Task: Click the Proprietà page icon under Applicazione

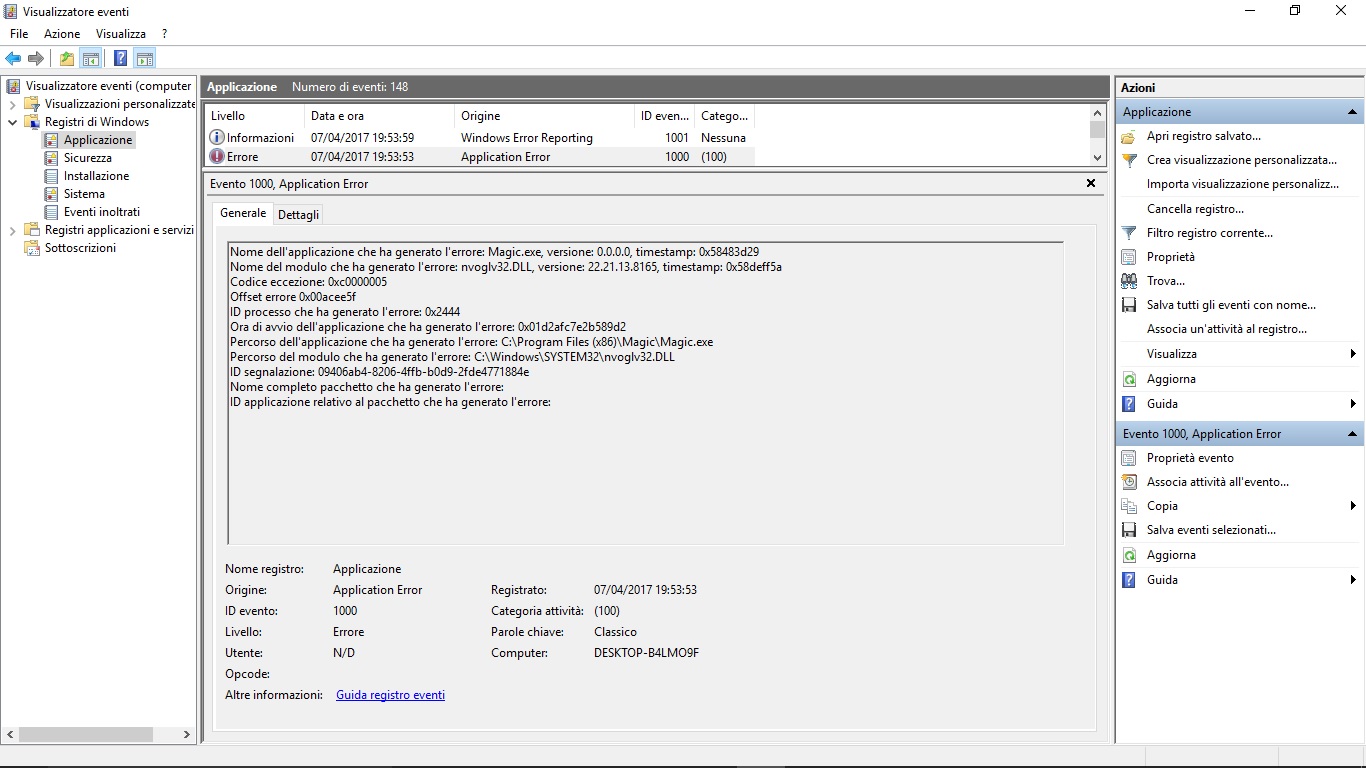Action: (x=1129, y=257)
